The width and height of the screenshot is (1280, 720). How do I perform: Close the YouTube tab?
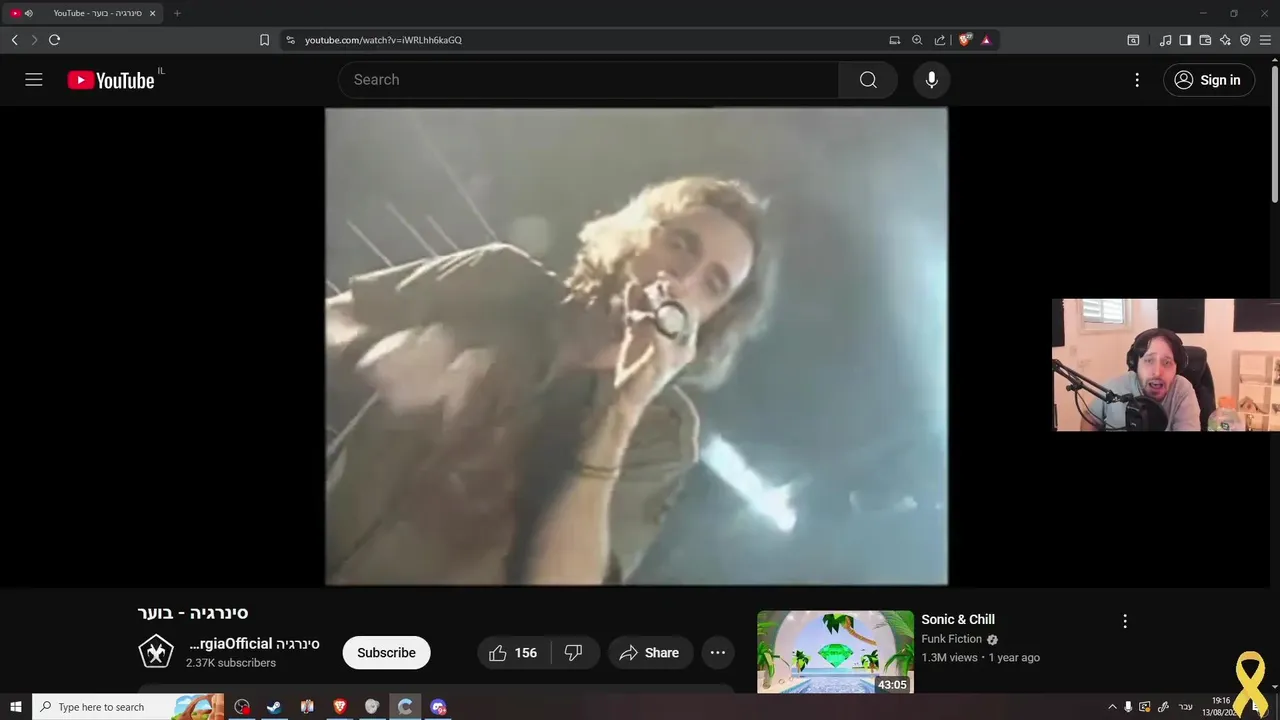[x=153, y=13]
